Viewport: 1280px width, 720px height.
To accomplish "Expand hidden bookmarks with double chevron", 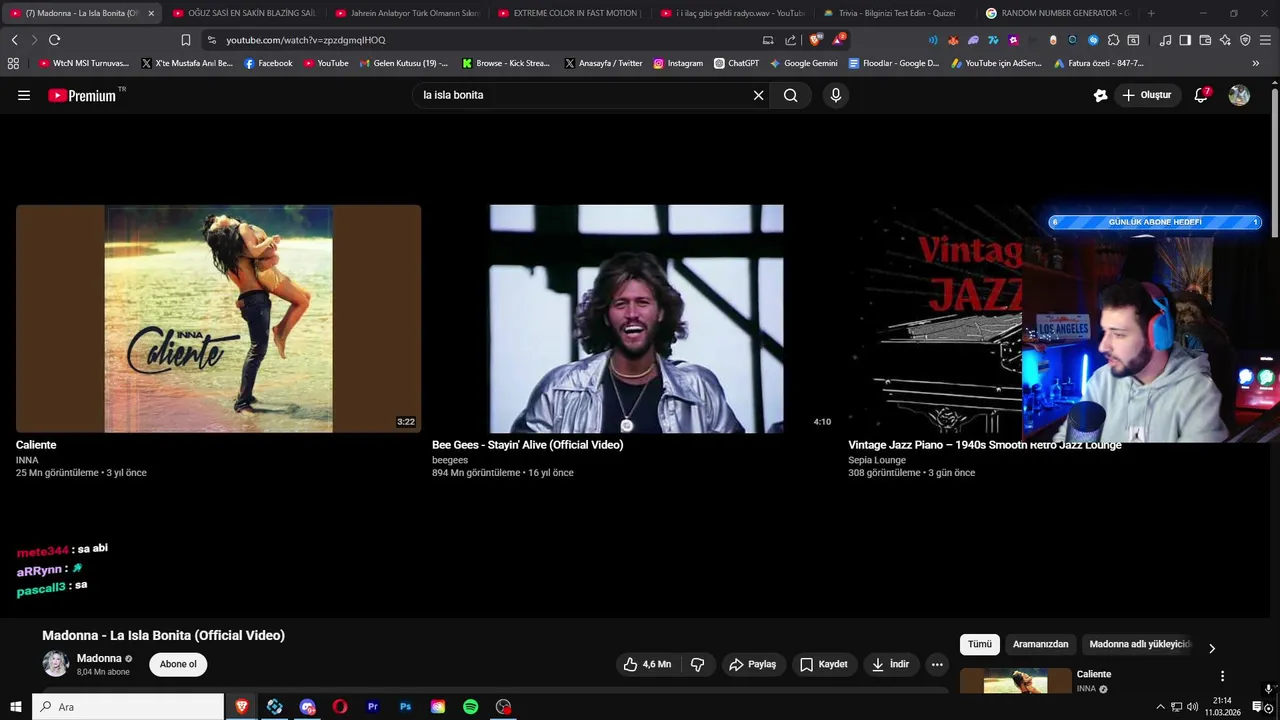I will 1256,63.
